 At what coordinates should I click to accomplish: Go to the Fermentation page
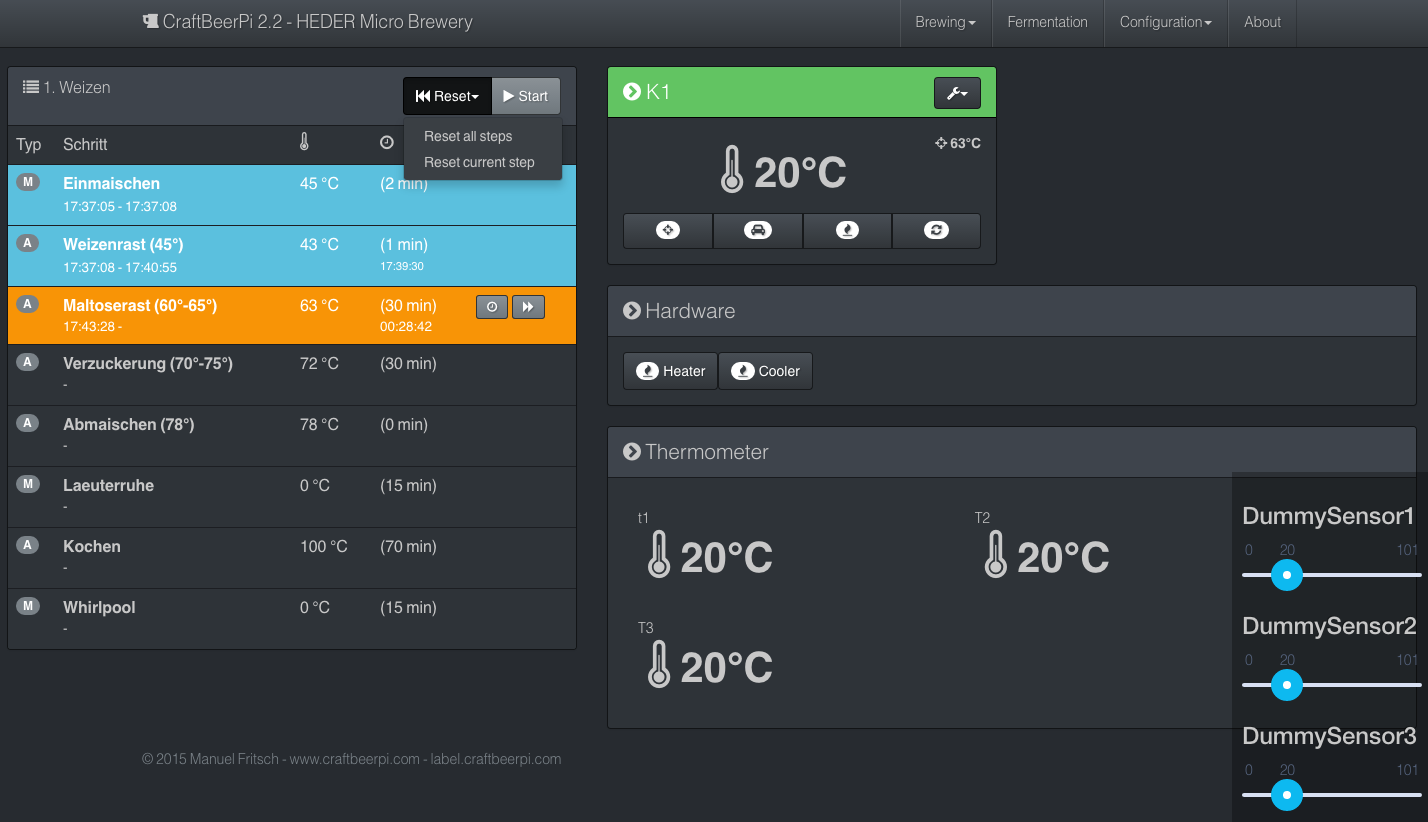point(1047,22)
